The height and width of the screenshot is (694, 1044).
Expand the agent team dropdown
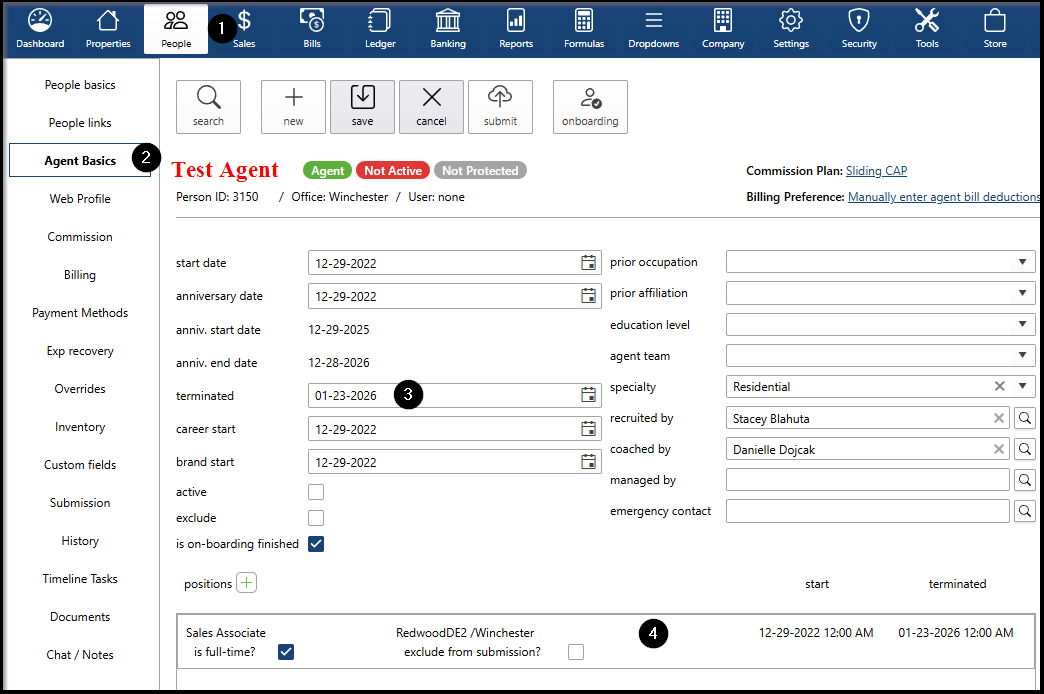pos(1021,355)
